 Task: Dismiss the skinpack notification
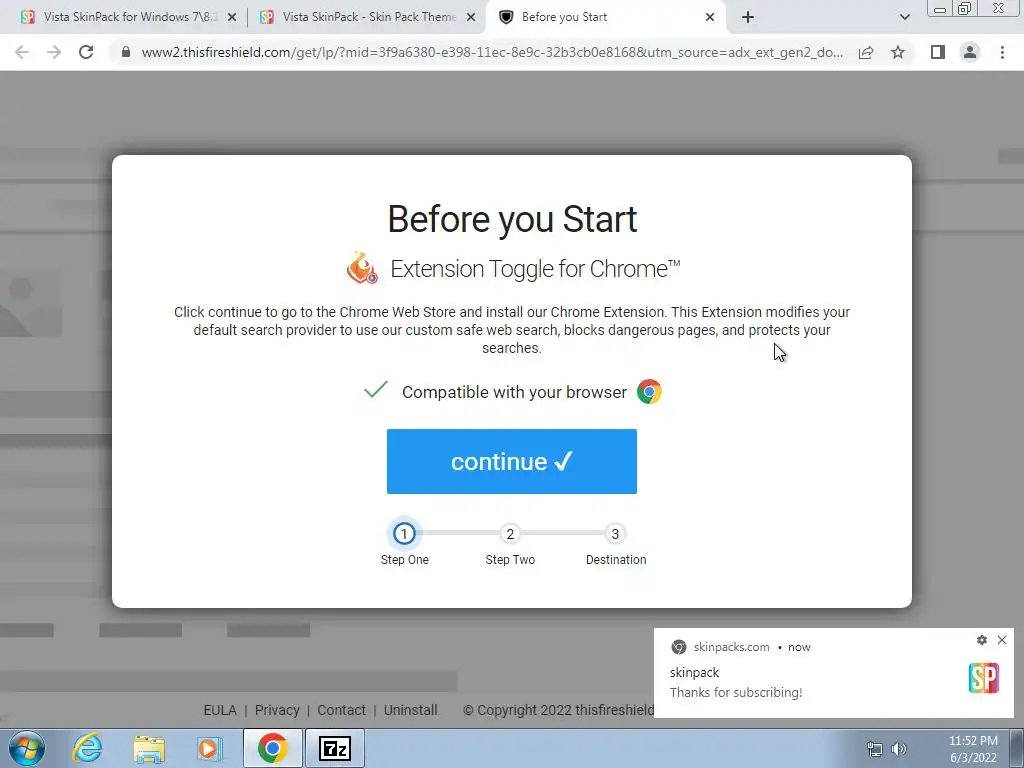click(1002, 640)
